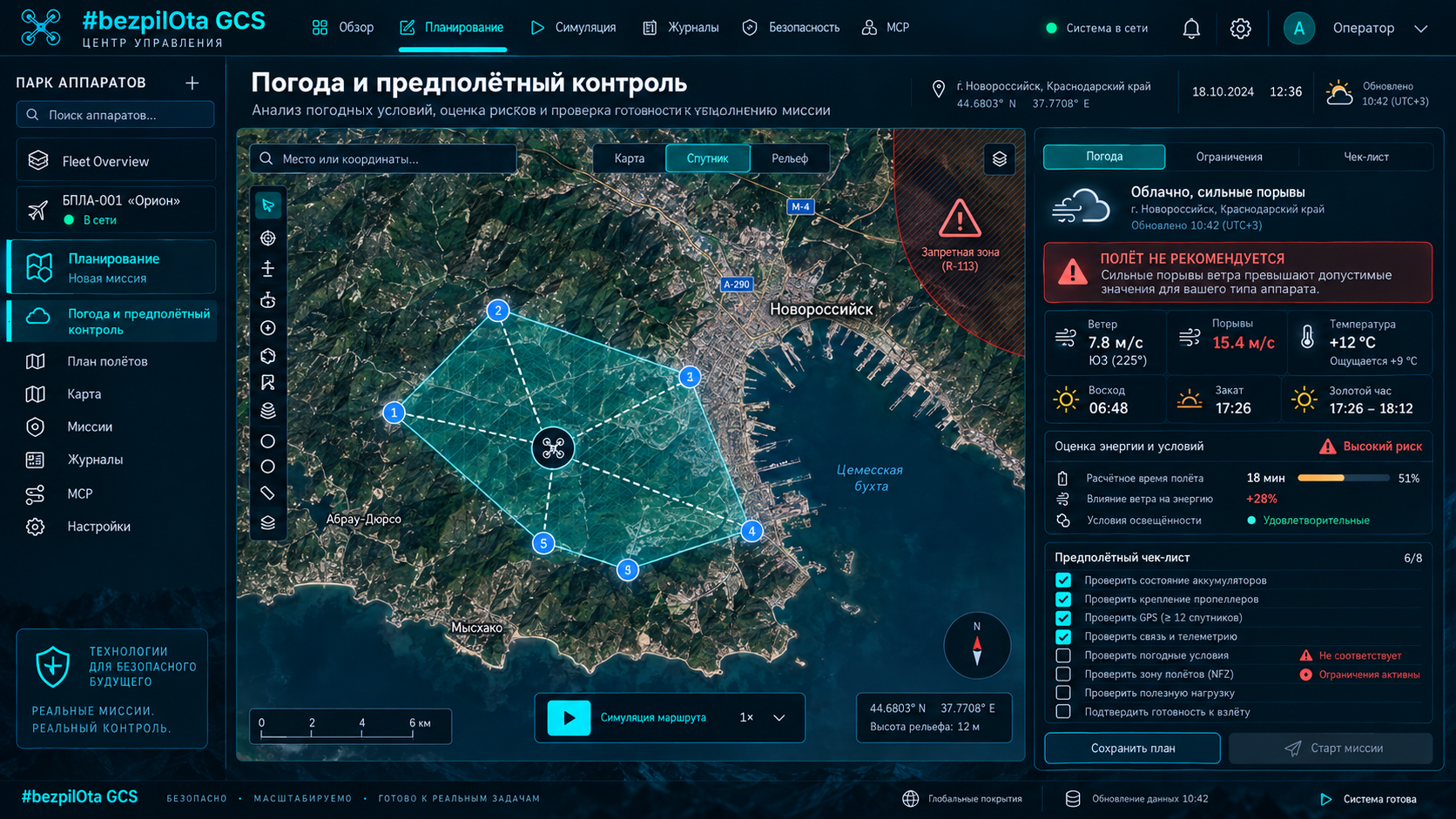Select the flag waypoint marker tool
The image size is (1456, 819).
point(268,383)
